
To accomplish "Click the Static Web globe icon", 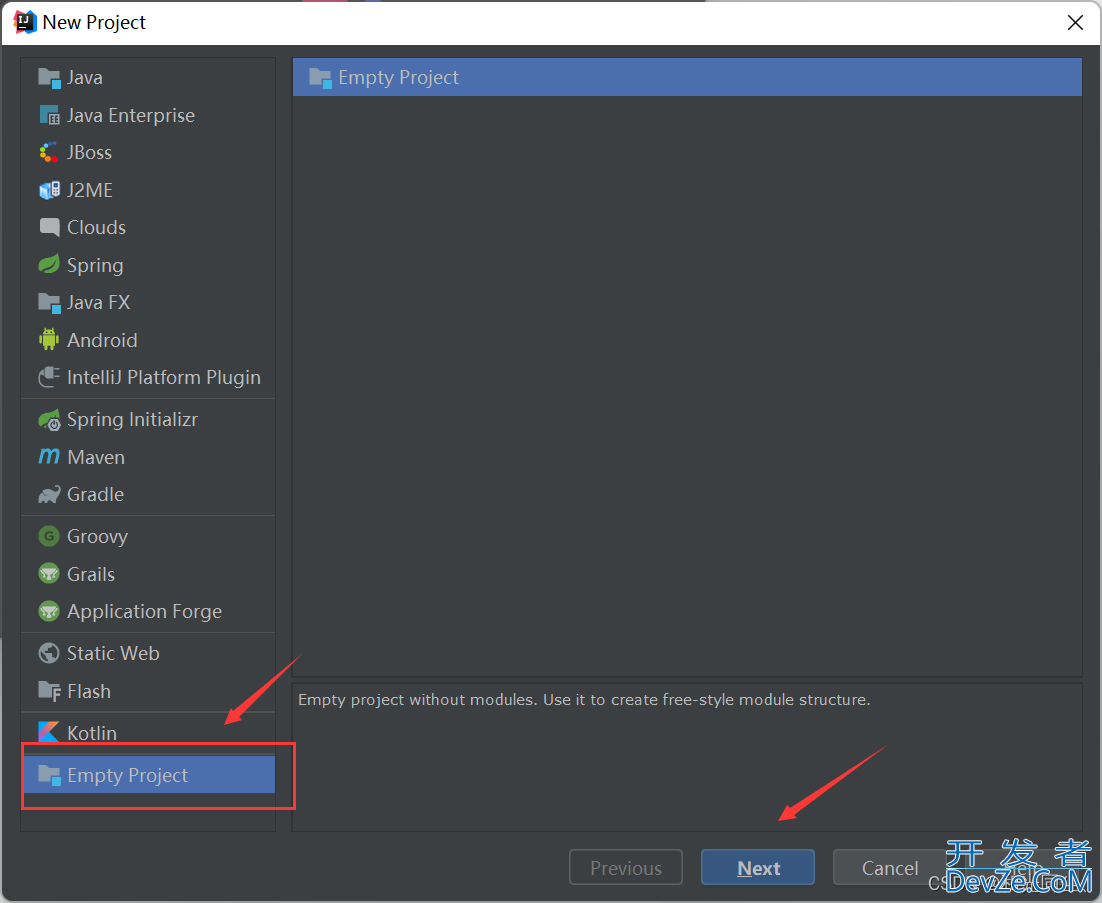I will 49,654.
